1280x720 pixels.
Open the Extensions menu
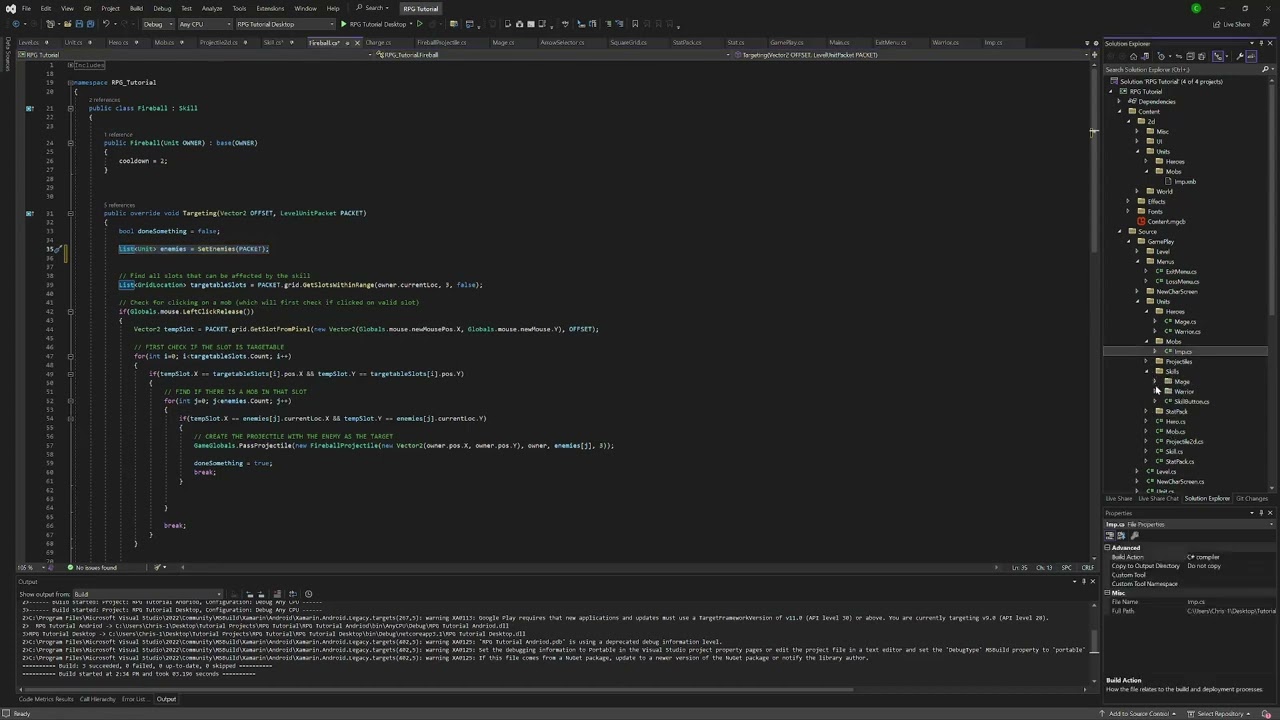tap(270, 8)
